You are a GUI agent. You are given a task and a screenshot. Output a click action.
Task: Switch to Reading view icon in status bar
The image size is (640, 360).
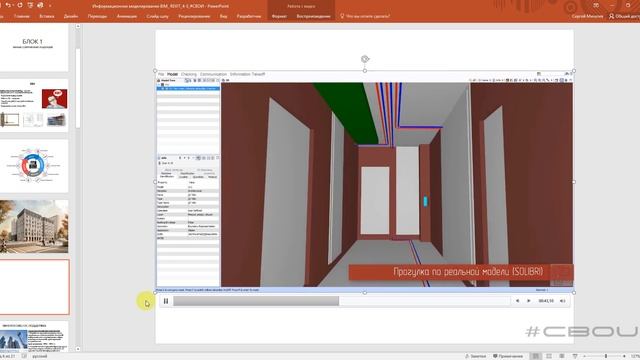(x=562, y=356)
